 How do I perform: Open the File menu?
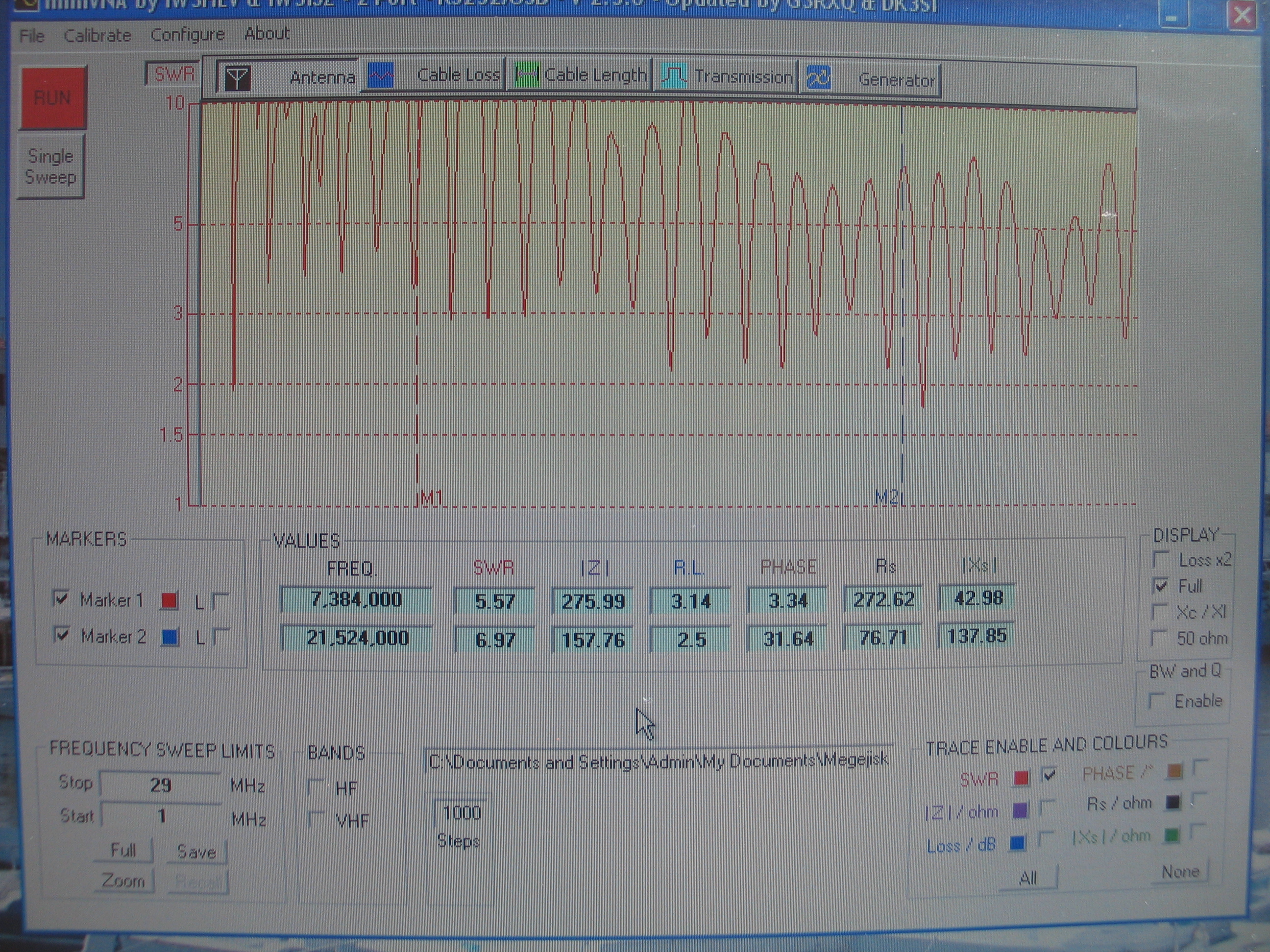31,36
